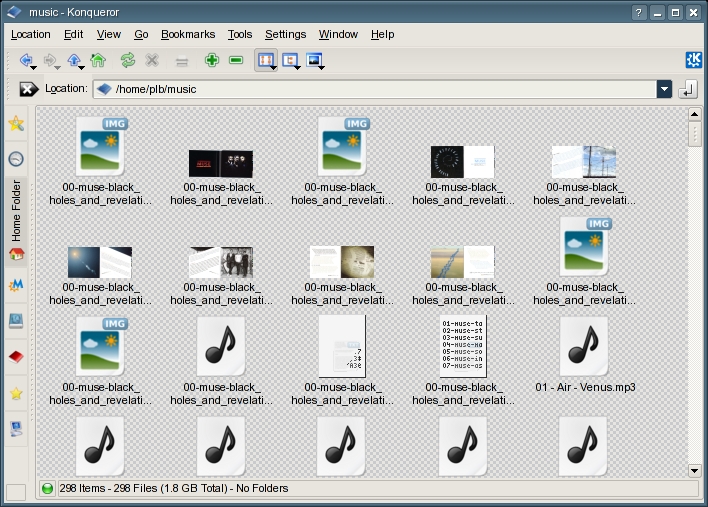The width and height of the screenshot is (708, 507).
Task: Open the Bookmarks sidebar tab (top star)
Action: [x=16, y=123]
